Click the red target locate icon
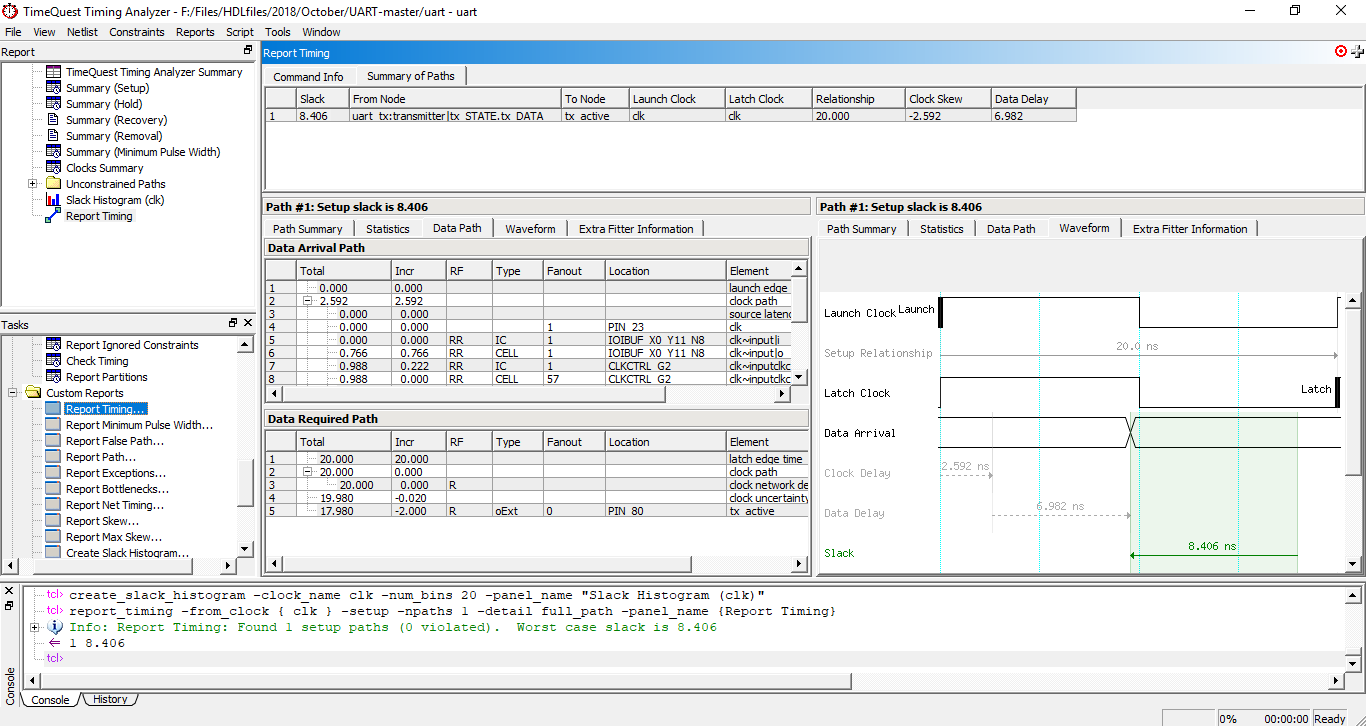This screenshot has height=726, width=1366. [x=1341, y=51]
